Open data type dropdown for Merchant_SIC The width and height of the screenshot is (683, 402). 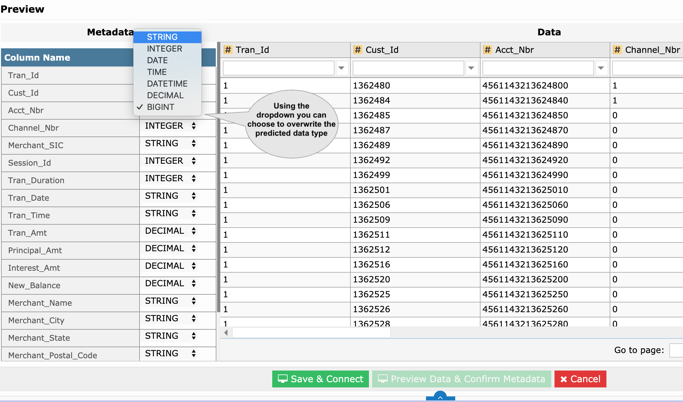pos(170,143)
